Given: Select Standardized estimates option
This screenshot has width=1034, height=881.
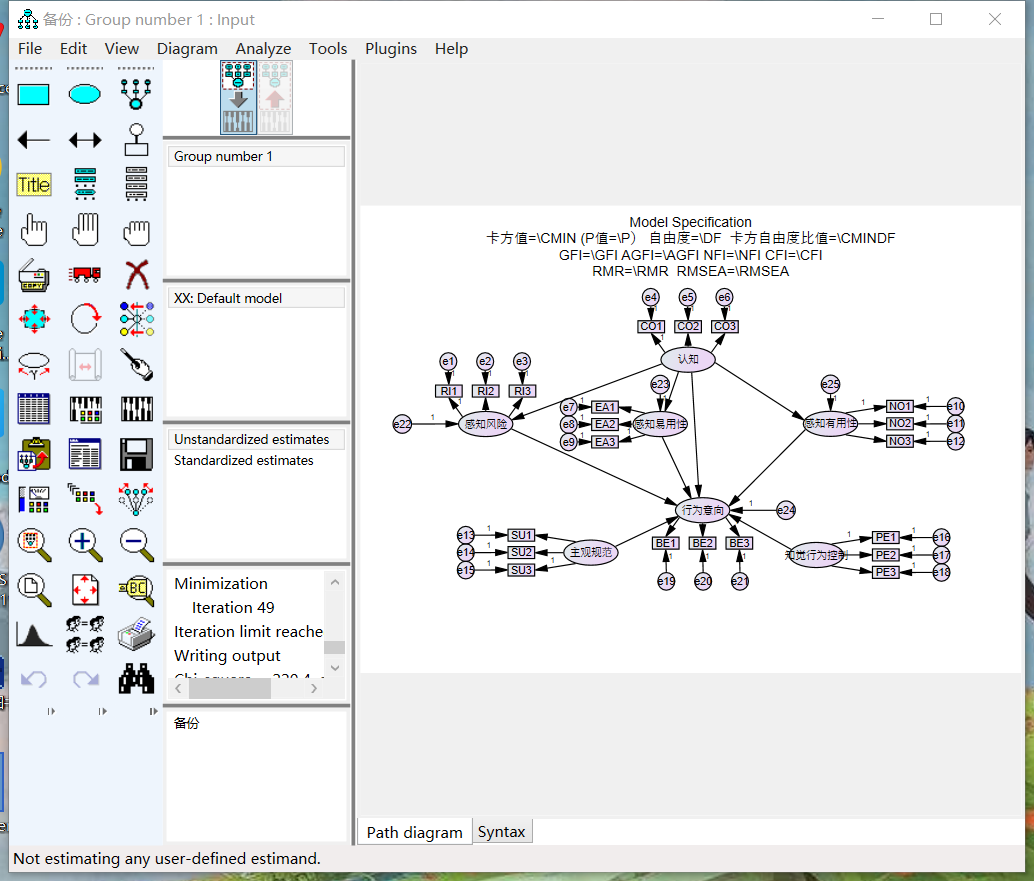Looking at the screenshot, I should click(x=243, y=461).
